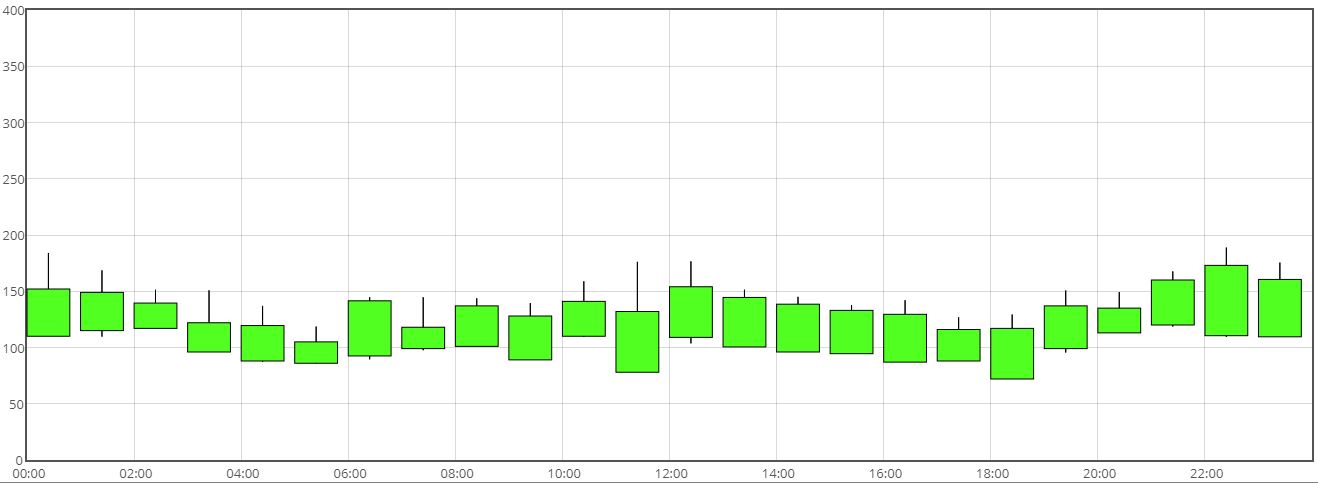
Task: Click the 400 value axis label
Action: pyautogui.click(x=14, y=11)
